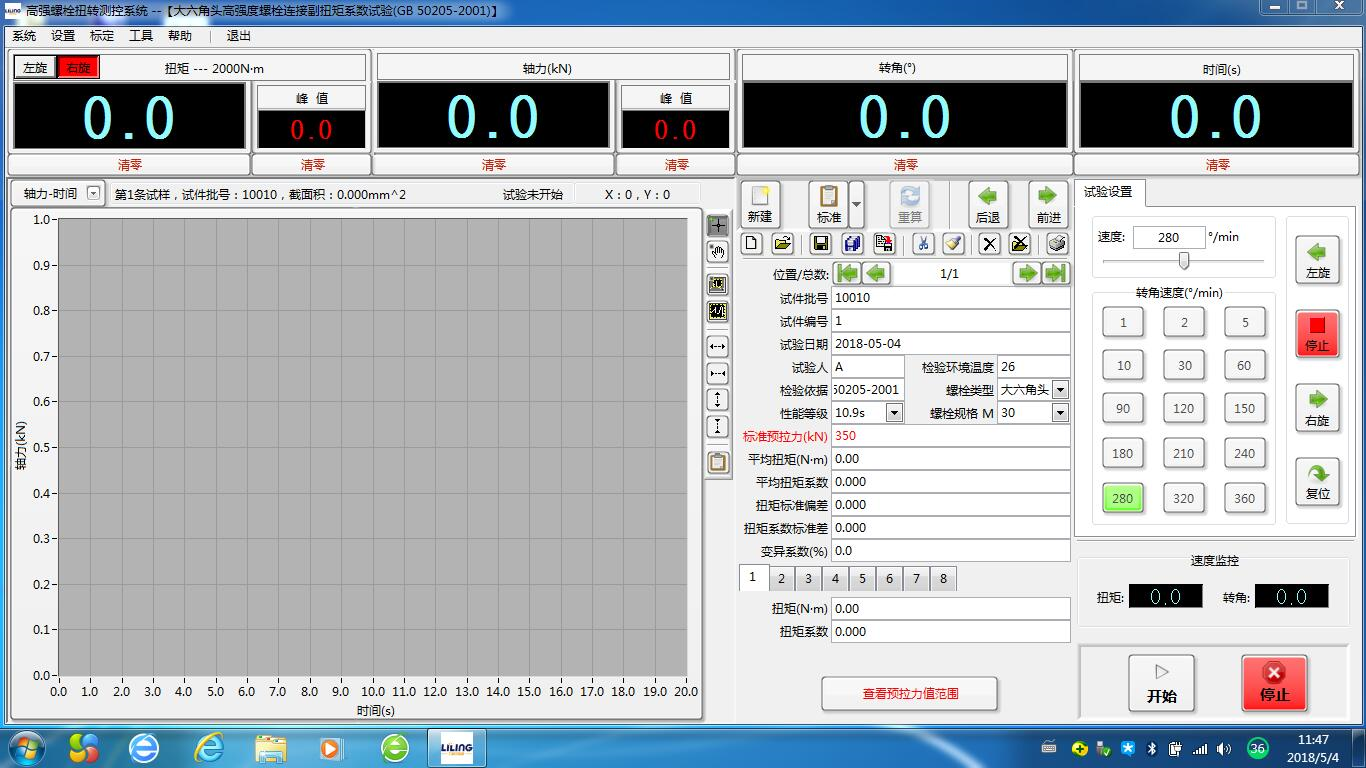Select rotation speed 360 °/min
Viewport: 1366px width, 768px height.
(x=1244, y=498)
